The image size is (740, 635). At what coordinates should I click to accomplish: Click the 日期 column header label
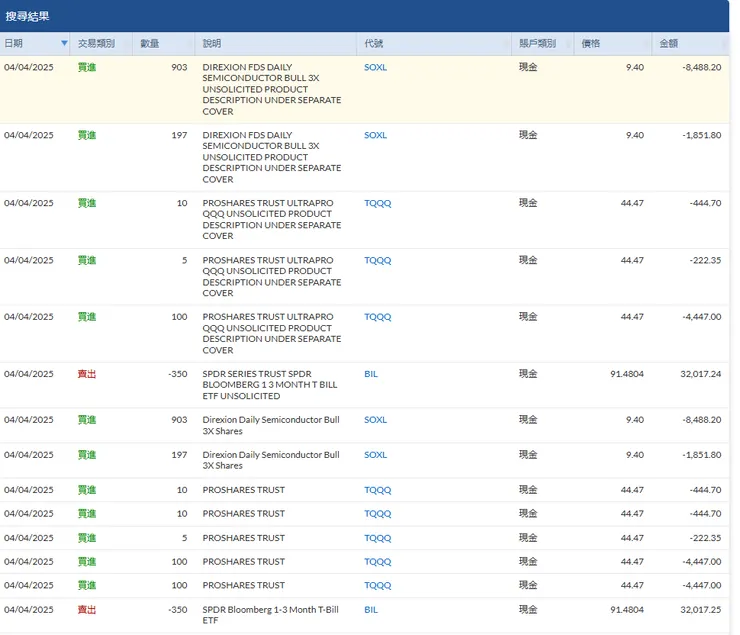point(14,44)
